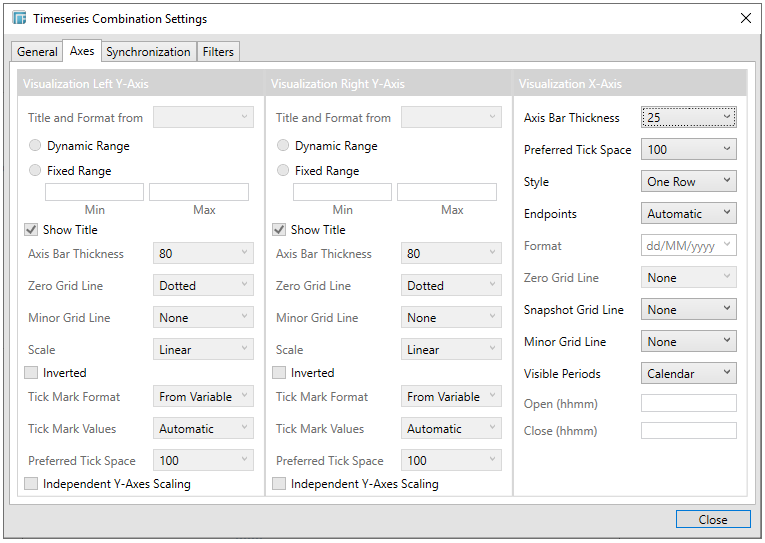
Task: Open the X-Axis Style dropdown
Action: 688,182
